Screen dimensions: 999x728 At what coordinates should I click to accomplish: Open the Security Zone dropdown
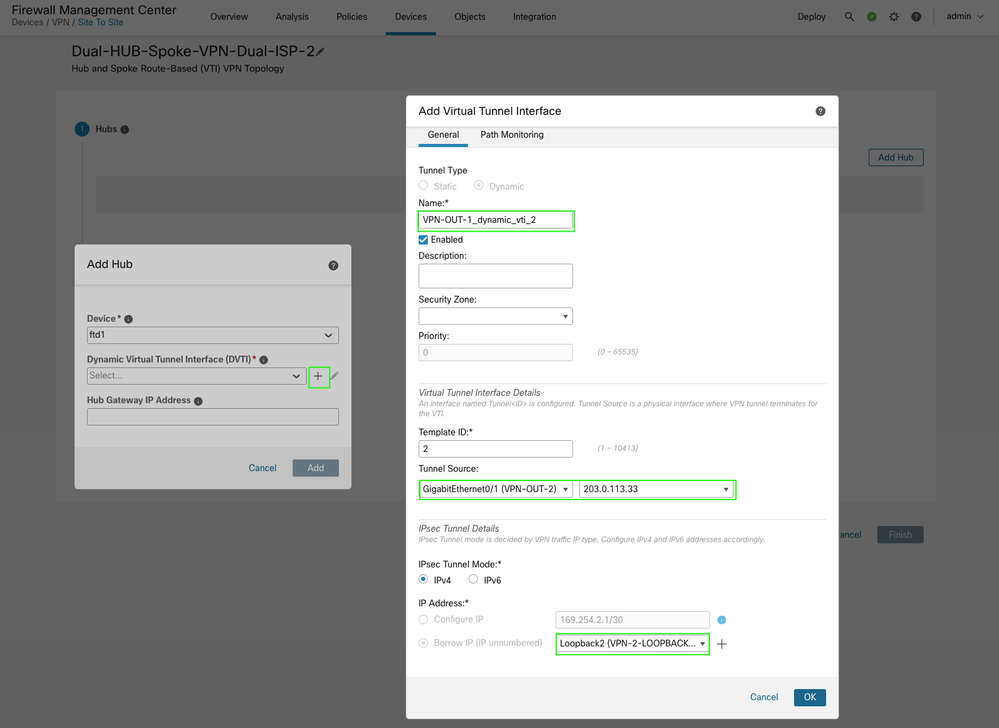point(495,316)
